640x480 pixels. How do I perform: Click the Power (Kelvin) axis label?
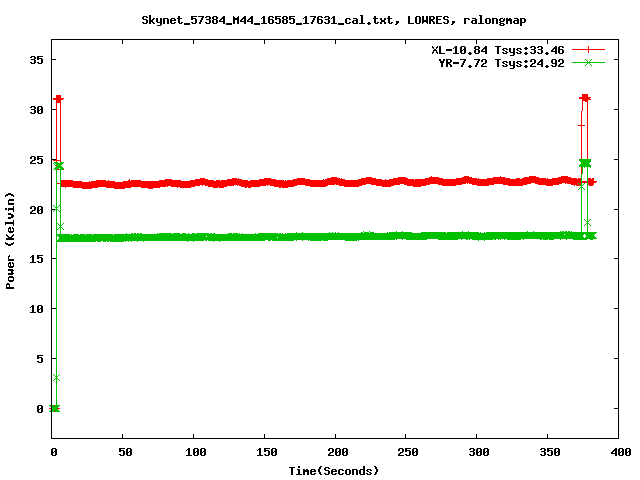coord(10,241)
